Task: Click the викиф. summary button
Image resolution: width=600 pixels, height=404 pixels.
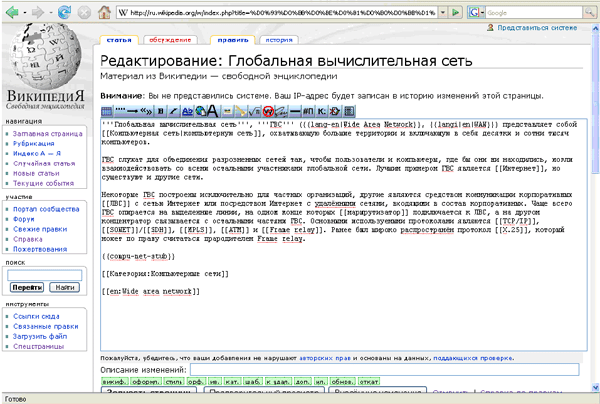Action: point(114,381)
